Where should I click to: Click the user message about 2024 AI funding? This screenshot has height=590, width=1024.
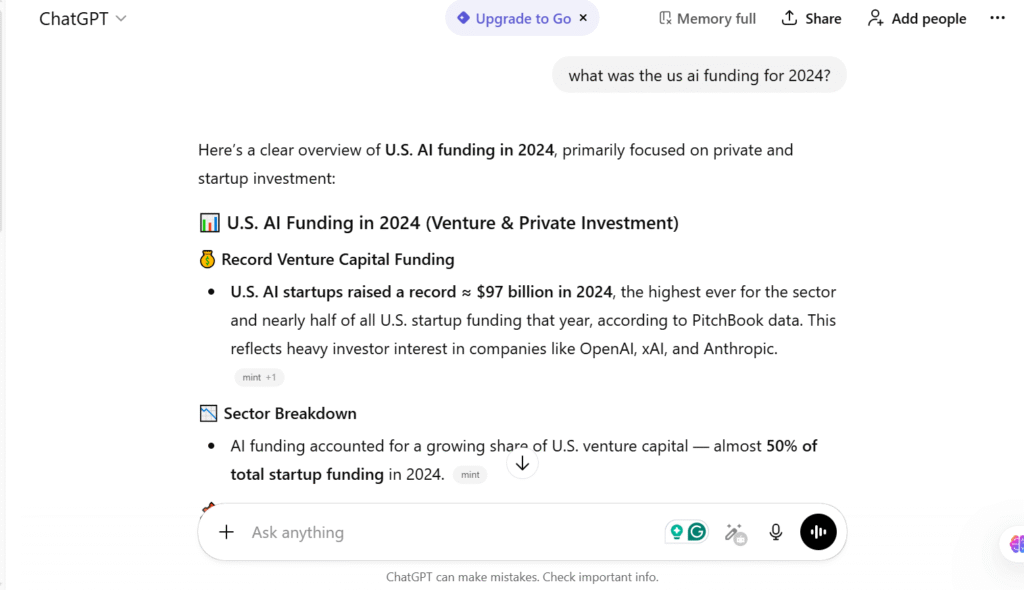click(699, 75)
